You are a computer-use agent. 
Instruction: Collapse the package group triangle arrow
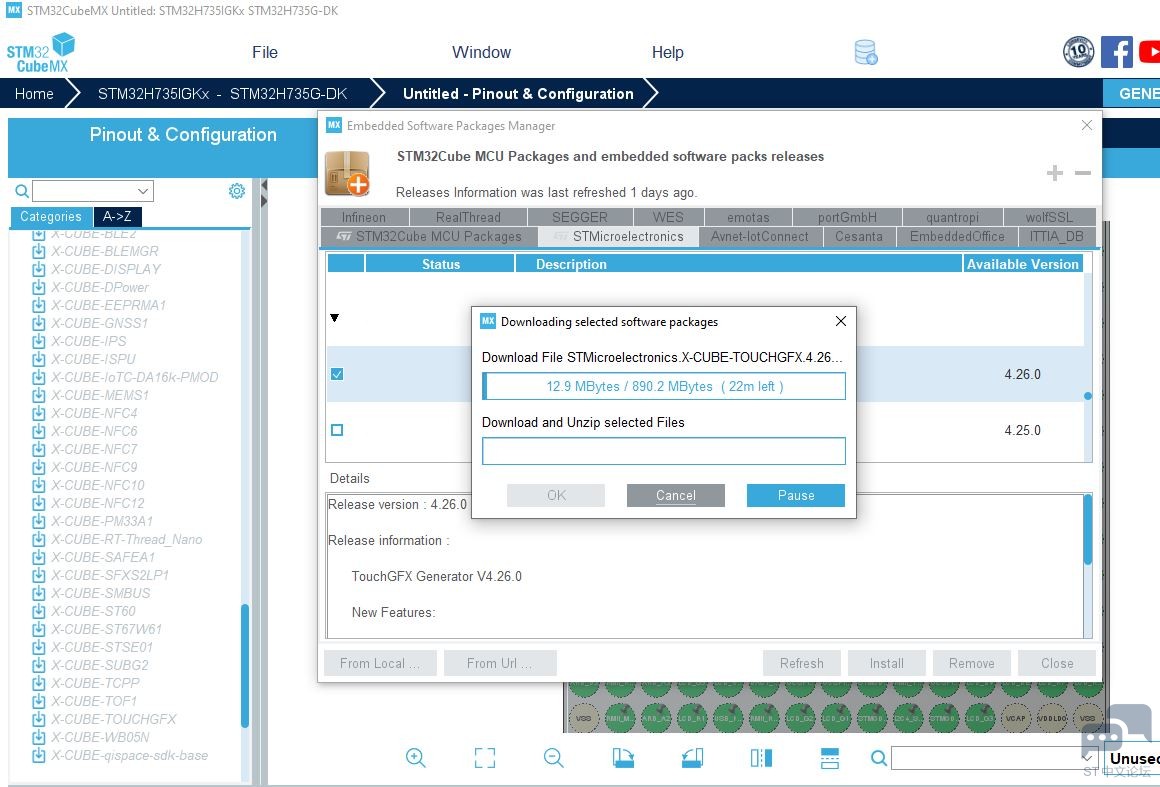coord(335,318)
